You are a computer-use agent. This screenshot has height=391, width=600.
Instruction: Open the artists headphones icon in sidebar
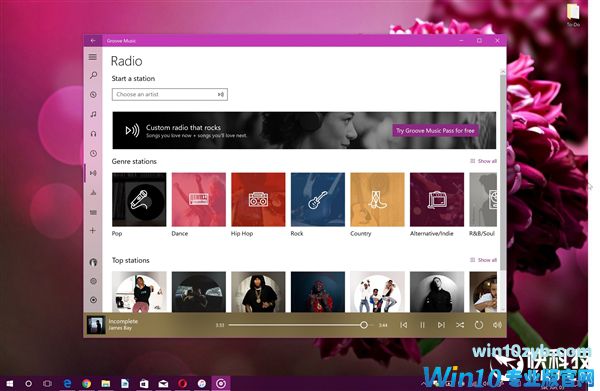[x=93, y=134]
